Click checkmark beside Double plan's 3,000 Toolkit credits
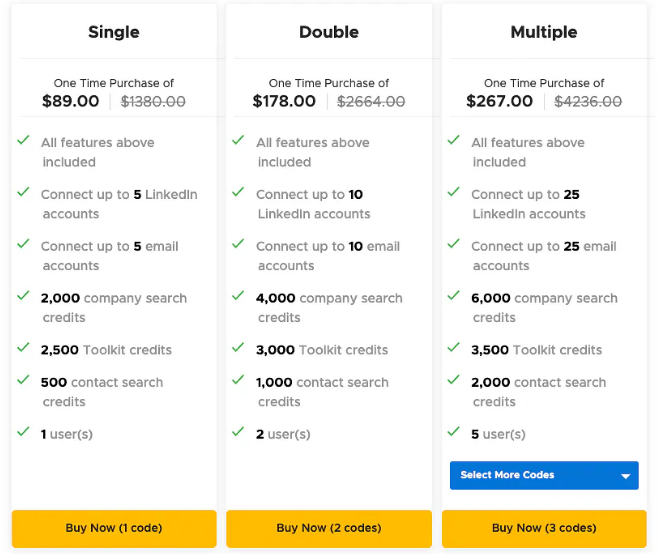This screenshot has height=554, width=658. (238, 348)
